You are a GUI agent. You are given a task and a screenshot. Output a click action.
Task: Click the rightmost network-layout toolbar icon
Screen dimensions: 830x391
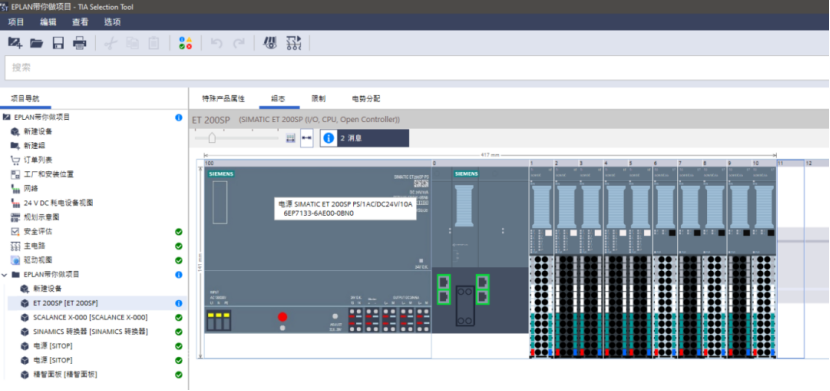point(294,43)
